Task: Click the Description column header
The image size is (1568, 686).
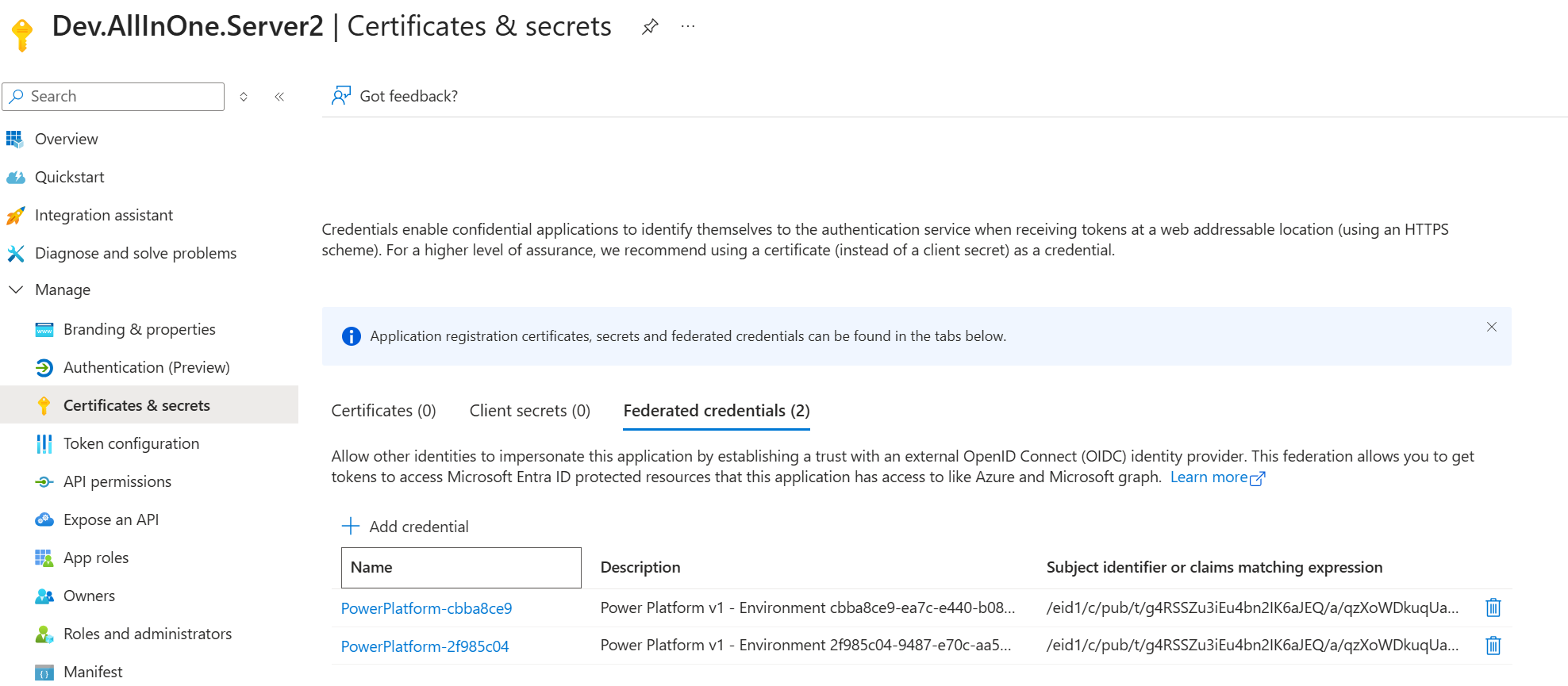Action: (x=640, y=567)
